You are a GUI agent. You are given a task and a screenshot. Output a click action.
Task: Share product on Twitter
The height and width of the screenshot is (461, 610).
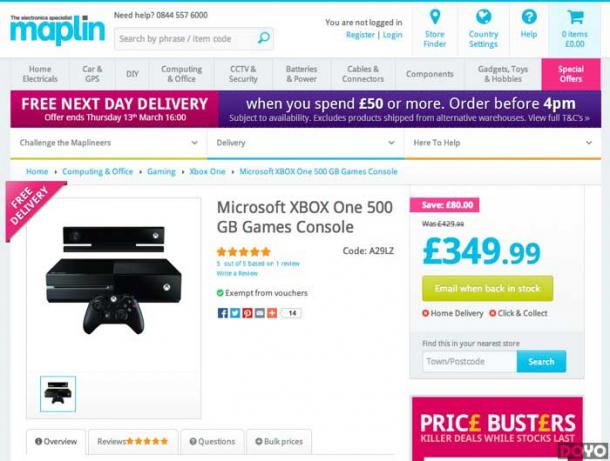[x=235, y=313]
